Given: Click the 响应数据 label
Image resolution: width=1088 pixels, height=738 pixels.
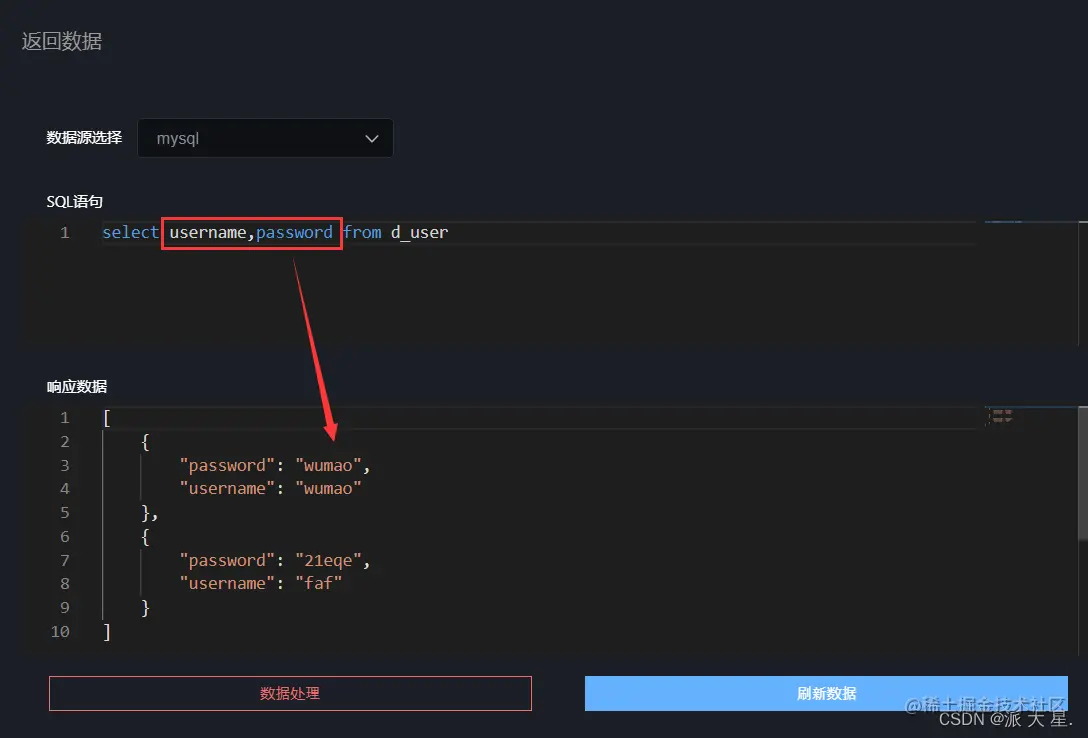Looking at the screenshot, I should [76, 387].
